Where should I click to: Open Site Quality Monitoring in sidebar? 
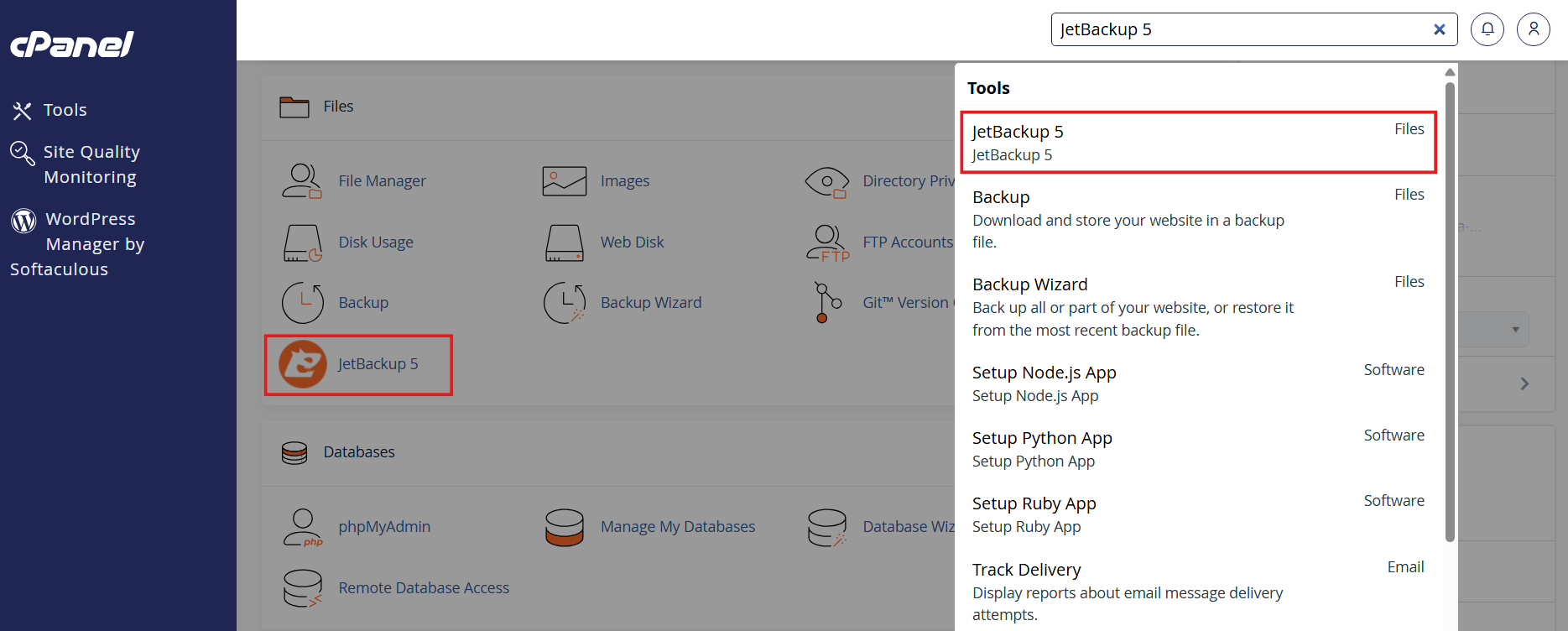[x=91, y=164]
